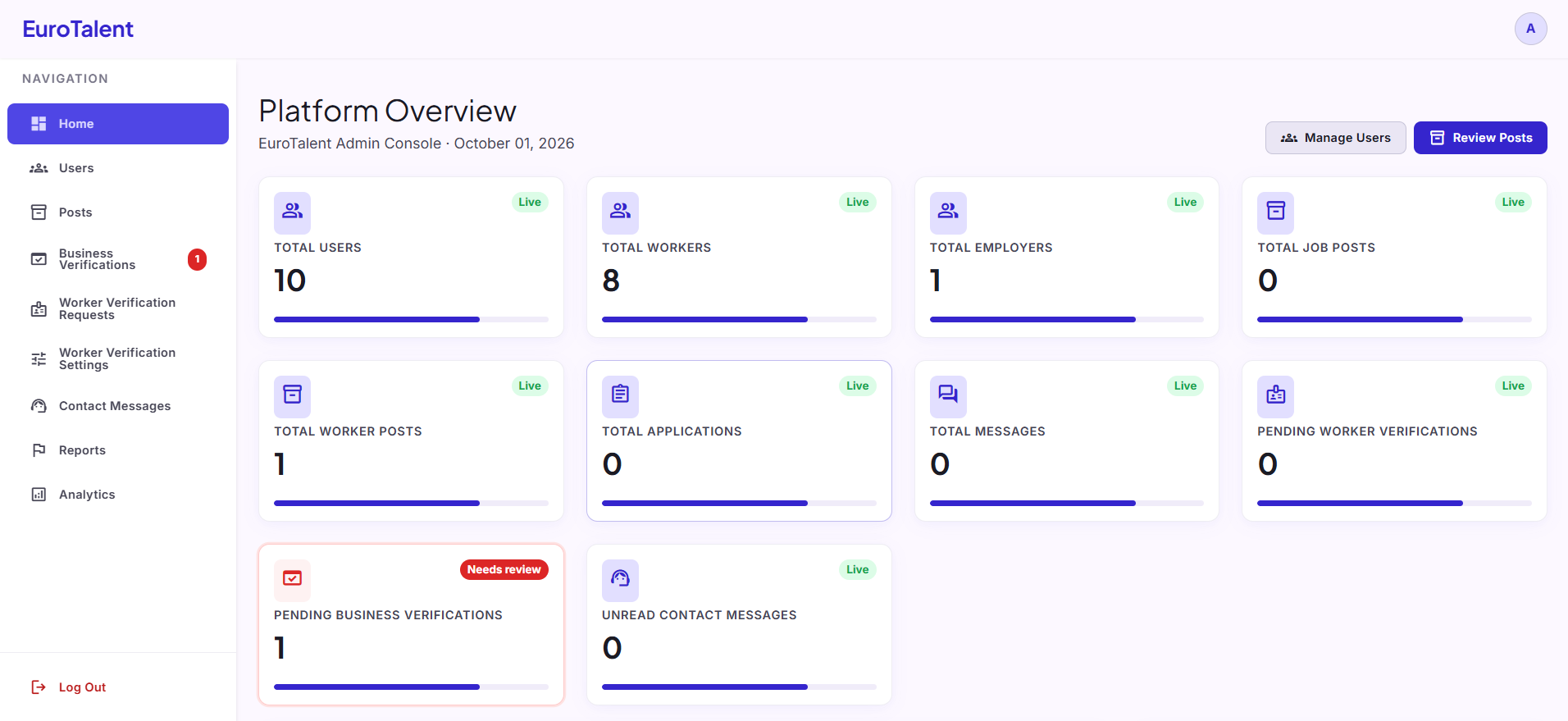Click the Analytics chart icon in sidebar
This screenshot has height=721, width=1568.
[39, 495]
